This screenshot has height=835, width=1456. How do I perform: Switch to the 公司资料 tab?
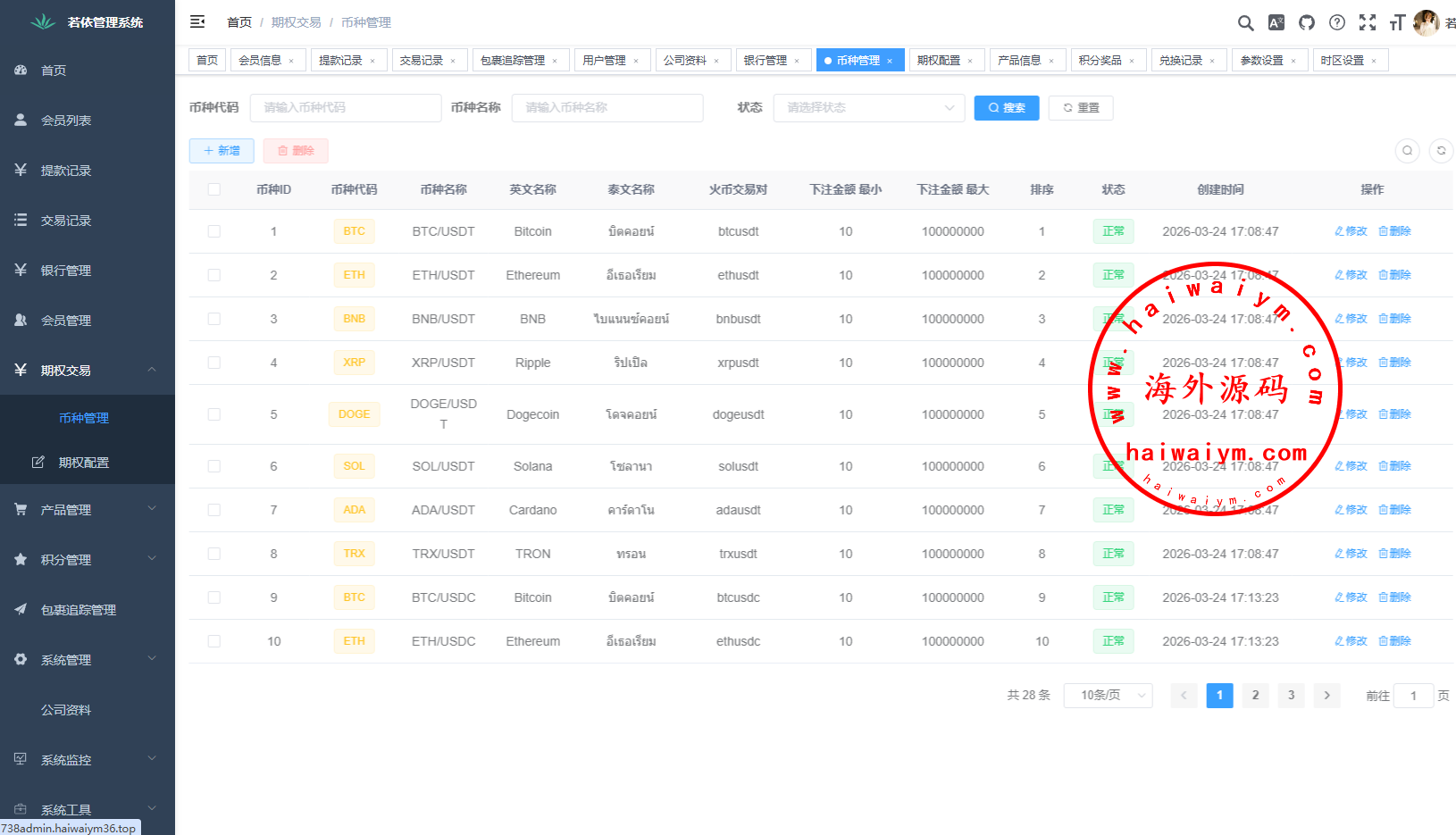pyautogui.click(x=691, y=61)
